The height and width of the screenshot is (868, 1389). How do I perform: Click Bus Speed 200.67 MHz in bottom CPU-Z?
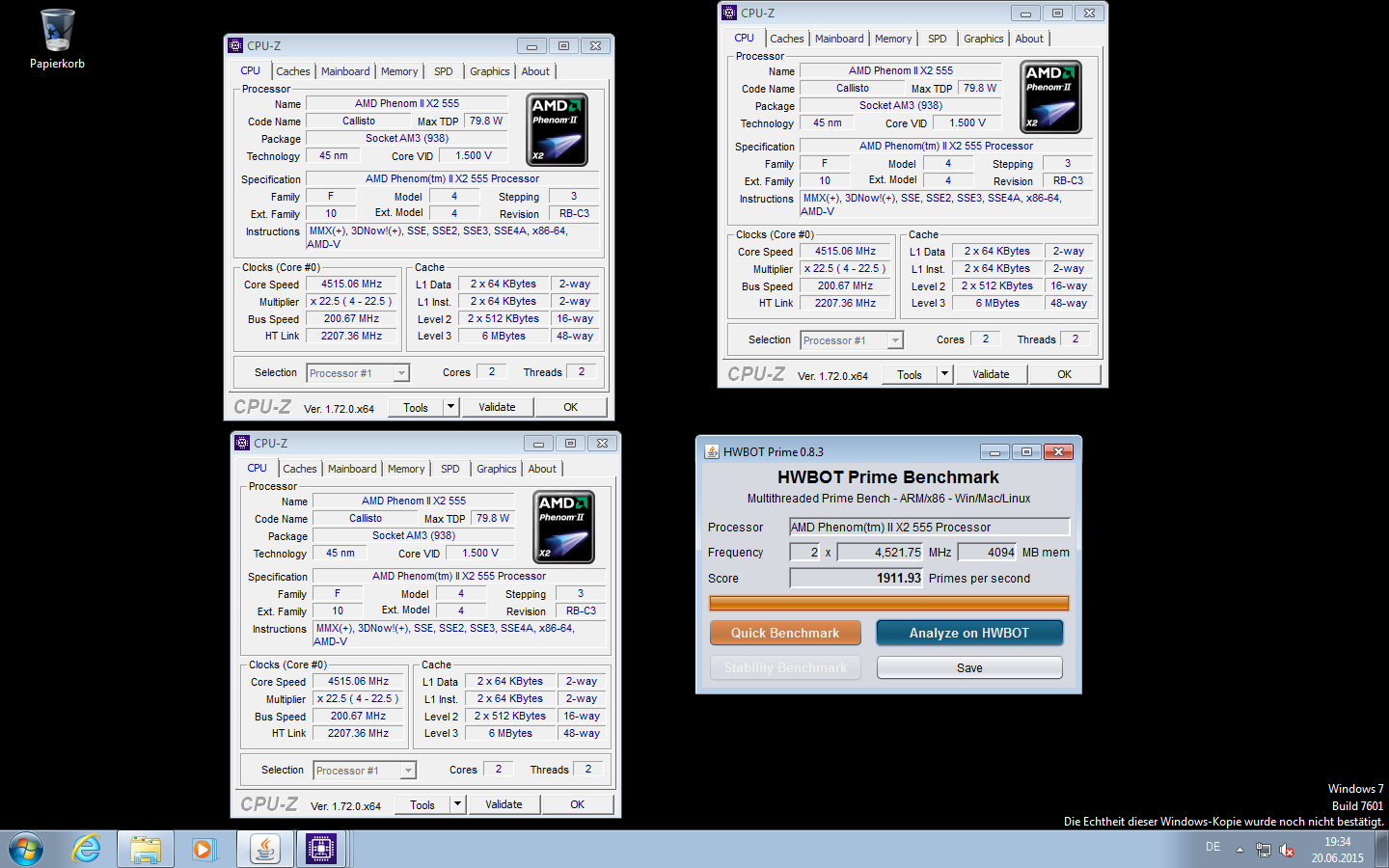(359, 716)
